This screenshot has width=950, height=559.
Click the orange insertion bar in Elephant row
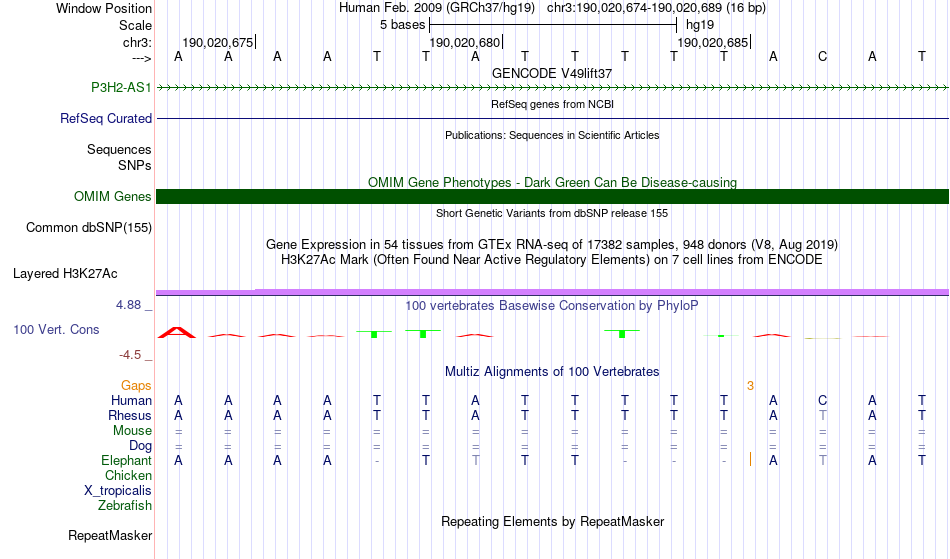click(750, 459)
